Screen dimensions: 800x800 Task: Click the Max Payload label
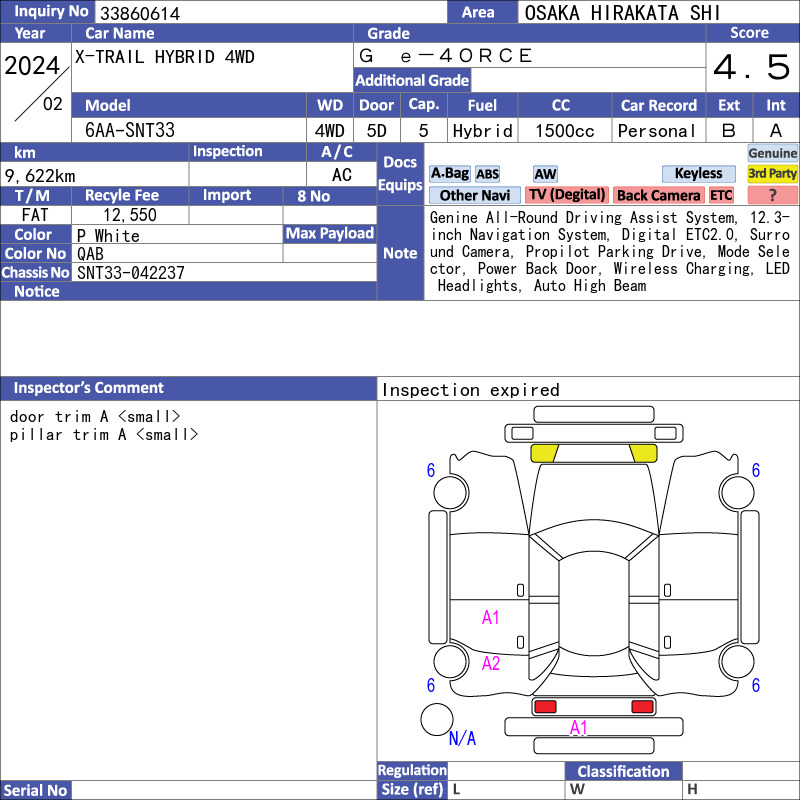tap(330, 234)
